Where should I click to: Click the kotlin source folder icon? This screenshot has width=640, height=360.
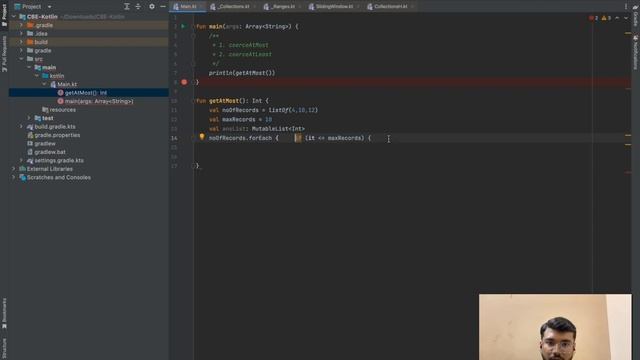point(45,76)
